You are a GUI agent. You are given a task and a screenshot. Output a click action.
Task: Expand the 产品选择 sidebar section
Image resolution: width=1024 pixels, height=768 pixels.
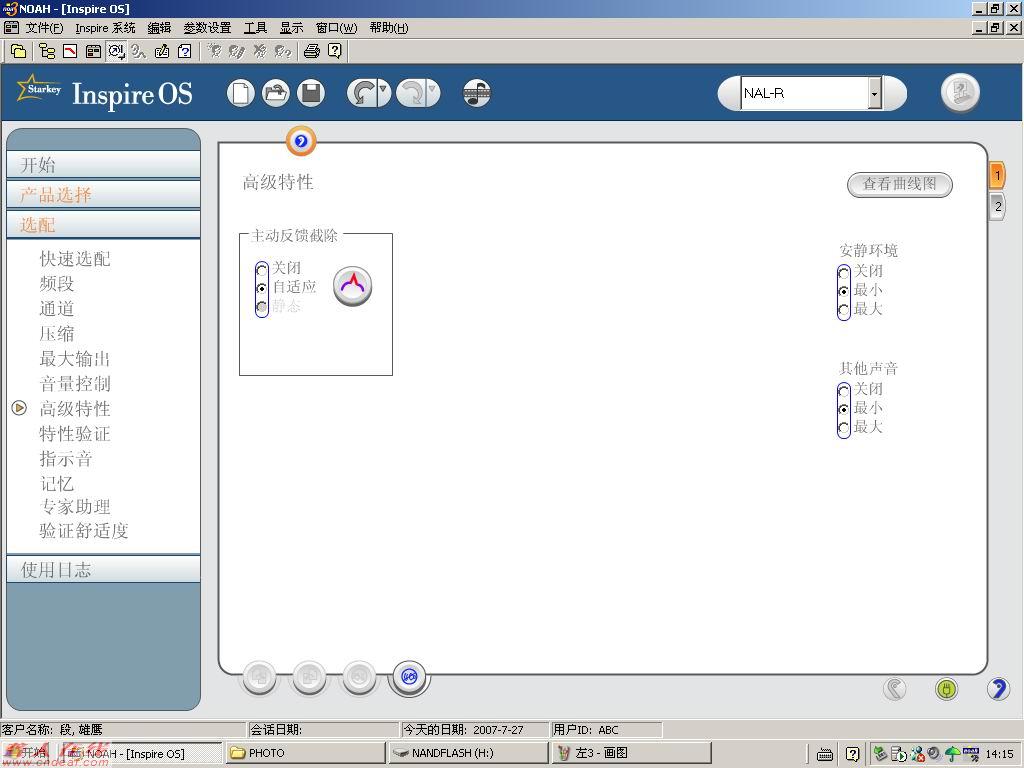coord(103,195)
